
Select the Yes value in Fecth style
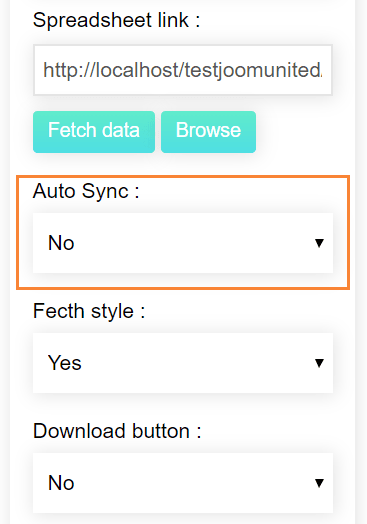point(65,363)
